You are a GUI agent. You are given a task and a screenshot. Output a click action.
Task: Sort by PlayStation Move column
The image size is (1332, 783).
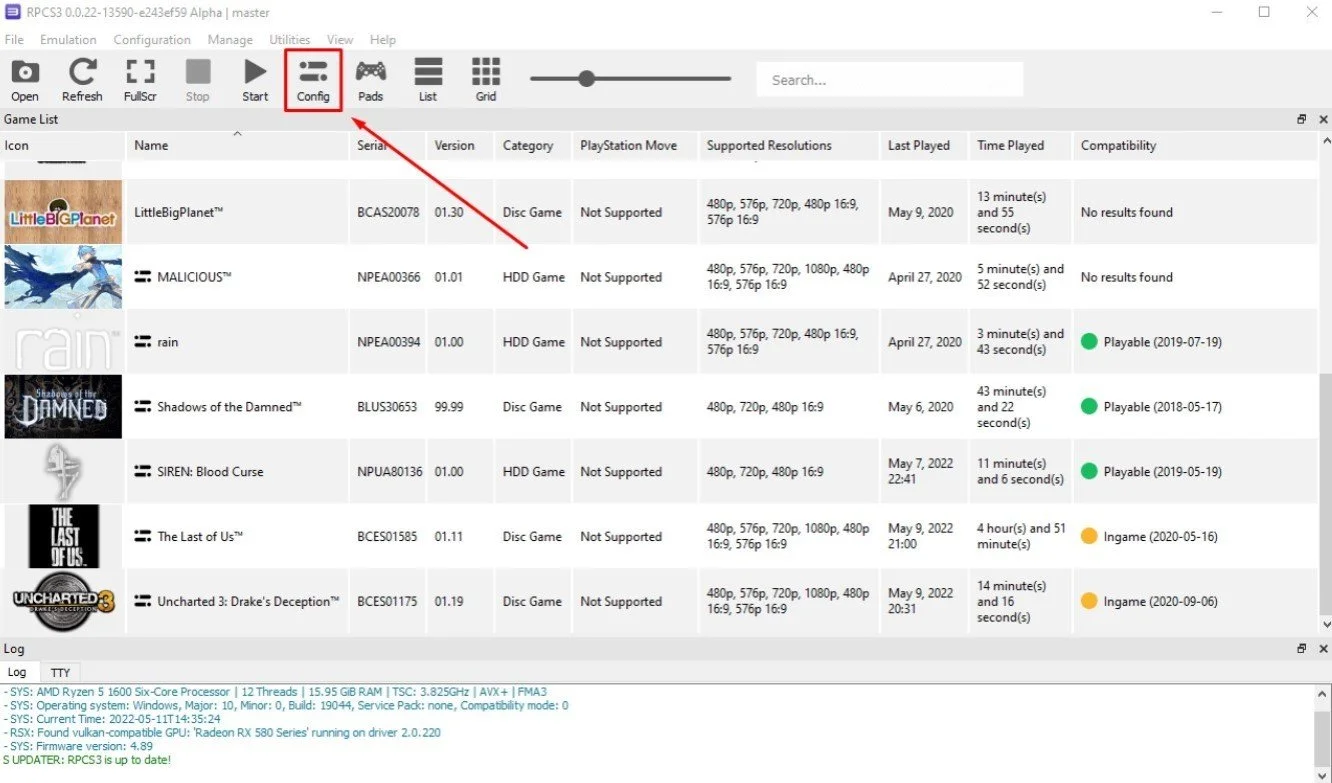tap(635, 145)
